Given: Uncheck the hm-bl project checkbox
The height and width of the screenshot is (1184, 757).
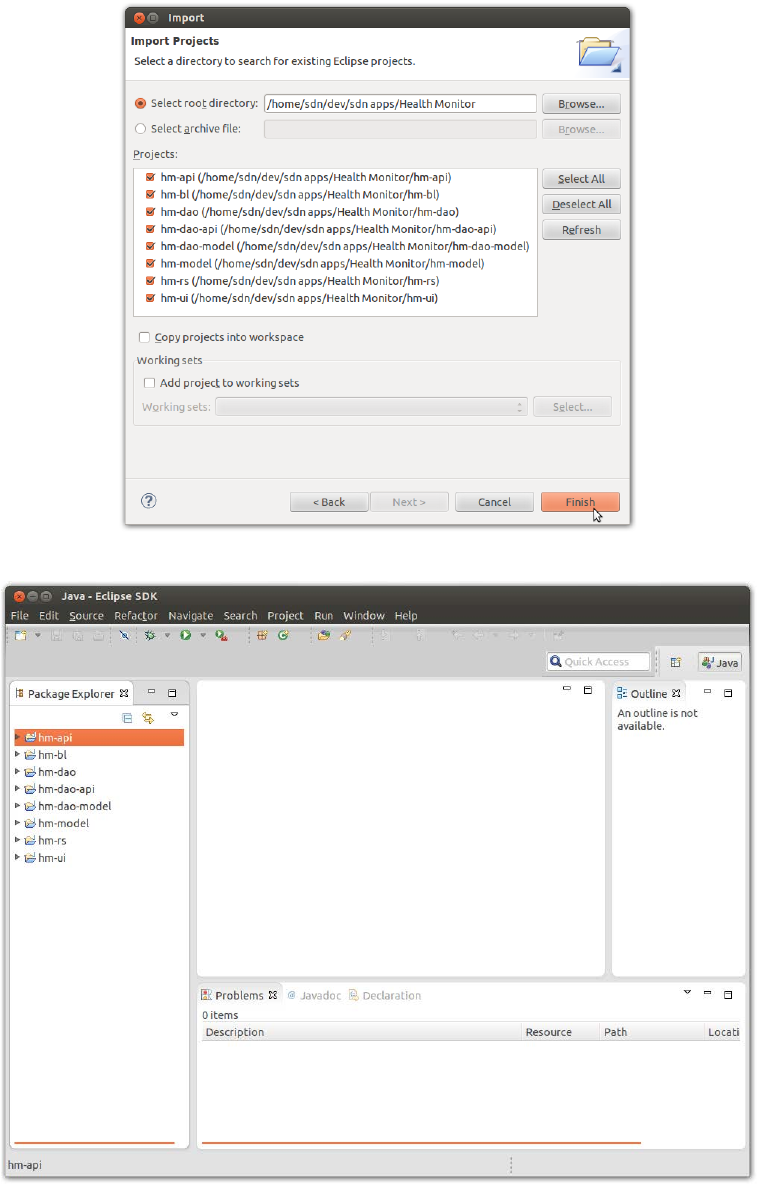Looking at the screenshot, I should pyautogui.click(x=150, y=195).
